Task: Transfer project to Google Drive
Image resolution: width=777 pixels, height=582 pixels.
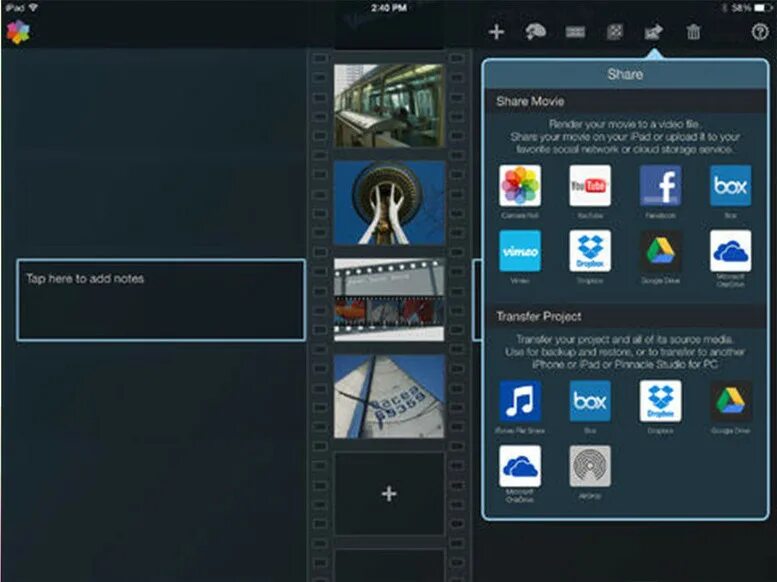Action: click(x=730, y=401)
